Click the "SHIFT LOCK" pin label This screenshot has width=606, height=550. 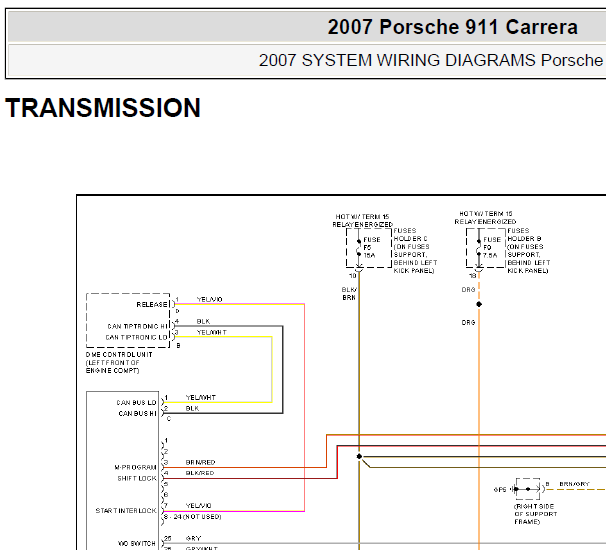pyautogui.click(x=137, y=478)
